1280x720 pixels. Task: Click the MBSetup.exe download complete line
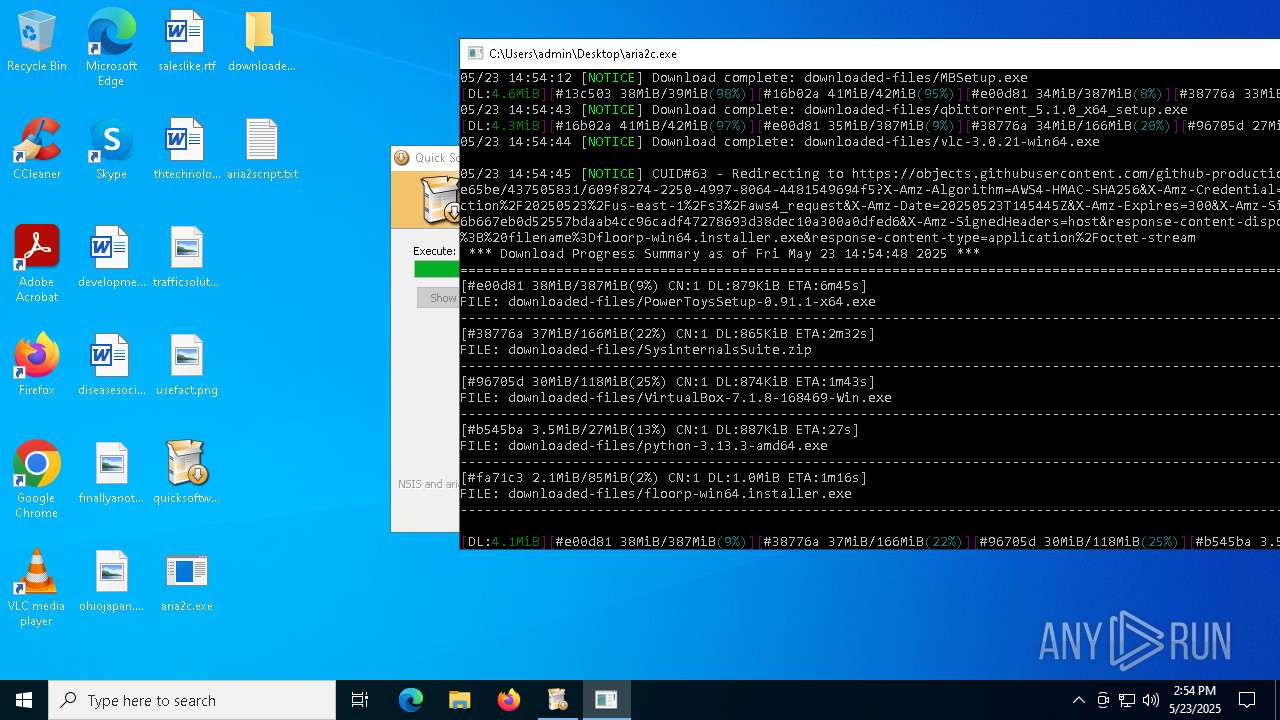point(743,77)
